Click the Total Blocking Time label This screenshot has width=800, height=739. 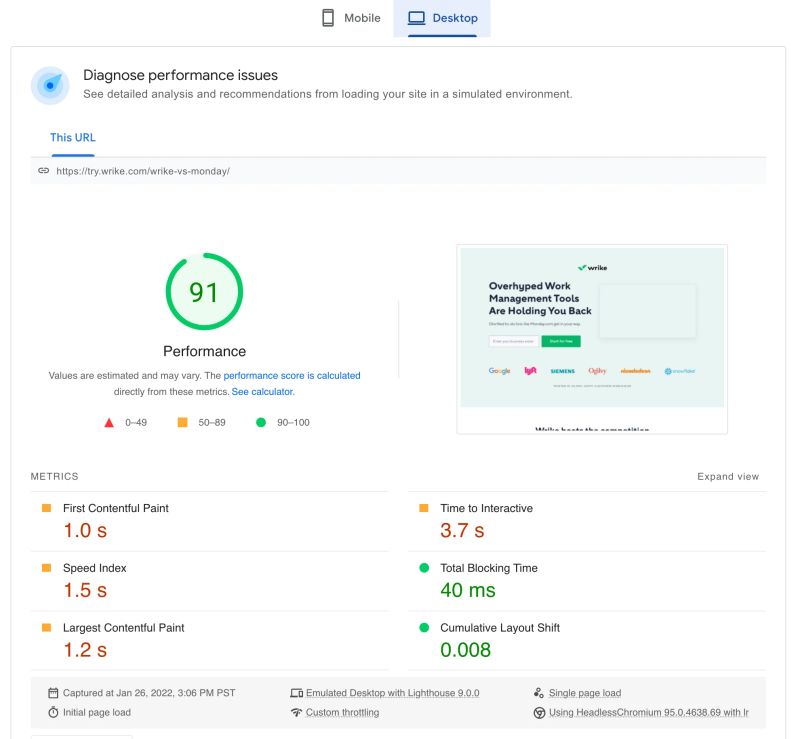[x=489, y=568]
